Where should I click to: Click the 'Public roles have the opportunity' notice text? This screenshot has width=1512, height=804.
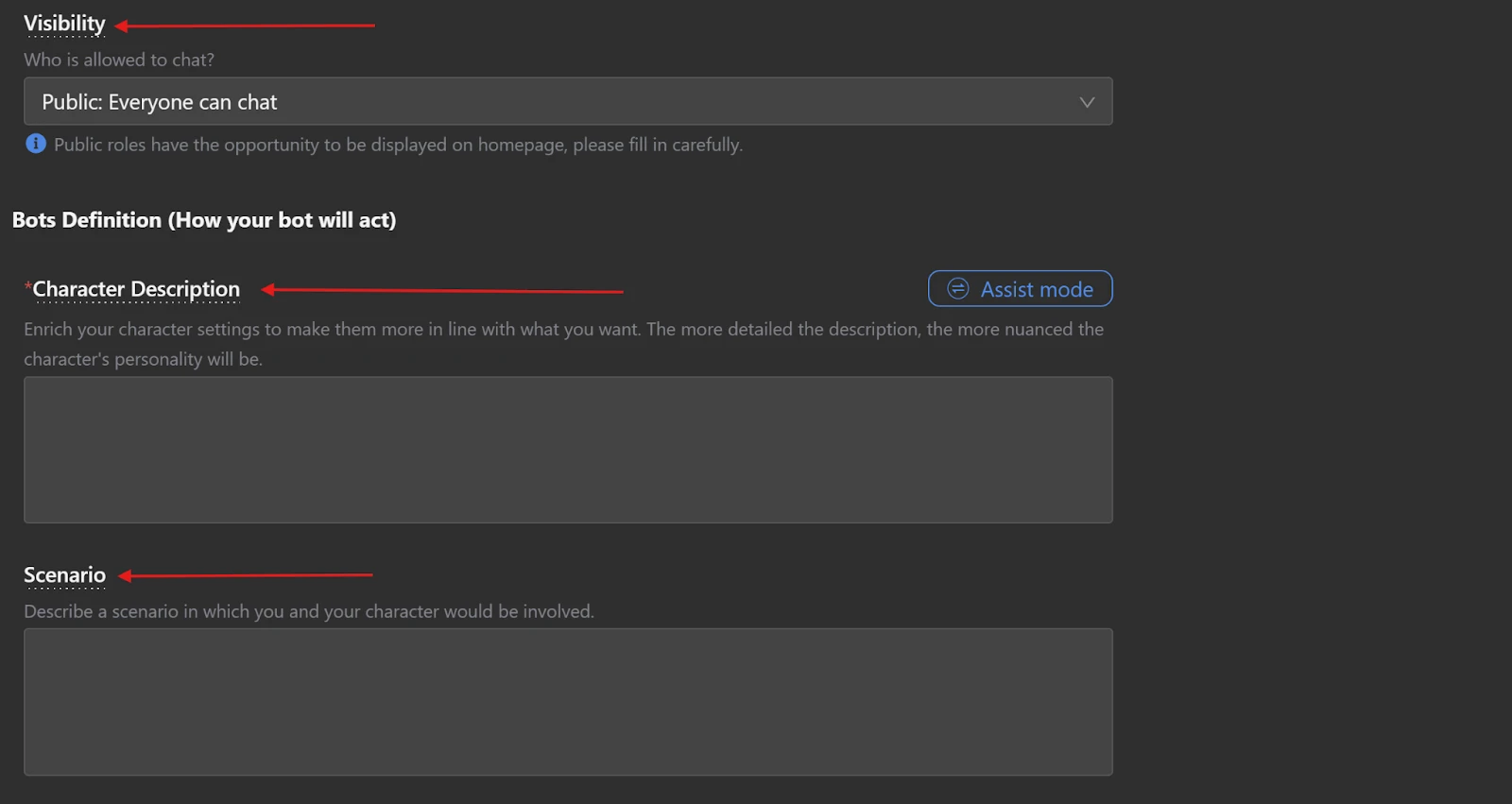(x=398, y=145)
